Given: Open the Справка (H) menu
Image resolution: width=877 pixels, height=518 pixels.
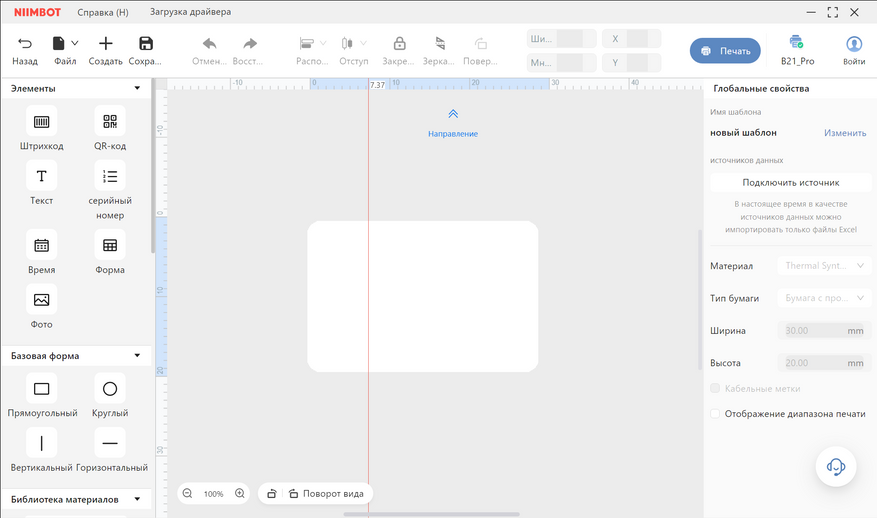Looking at the screenshot, I should [103, 12].
